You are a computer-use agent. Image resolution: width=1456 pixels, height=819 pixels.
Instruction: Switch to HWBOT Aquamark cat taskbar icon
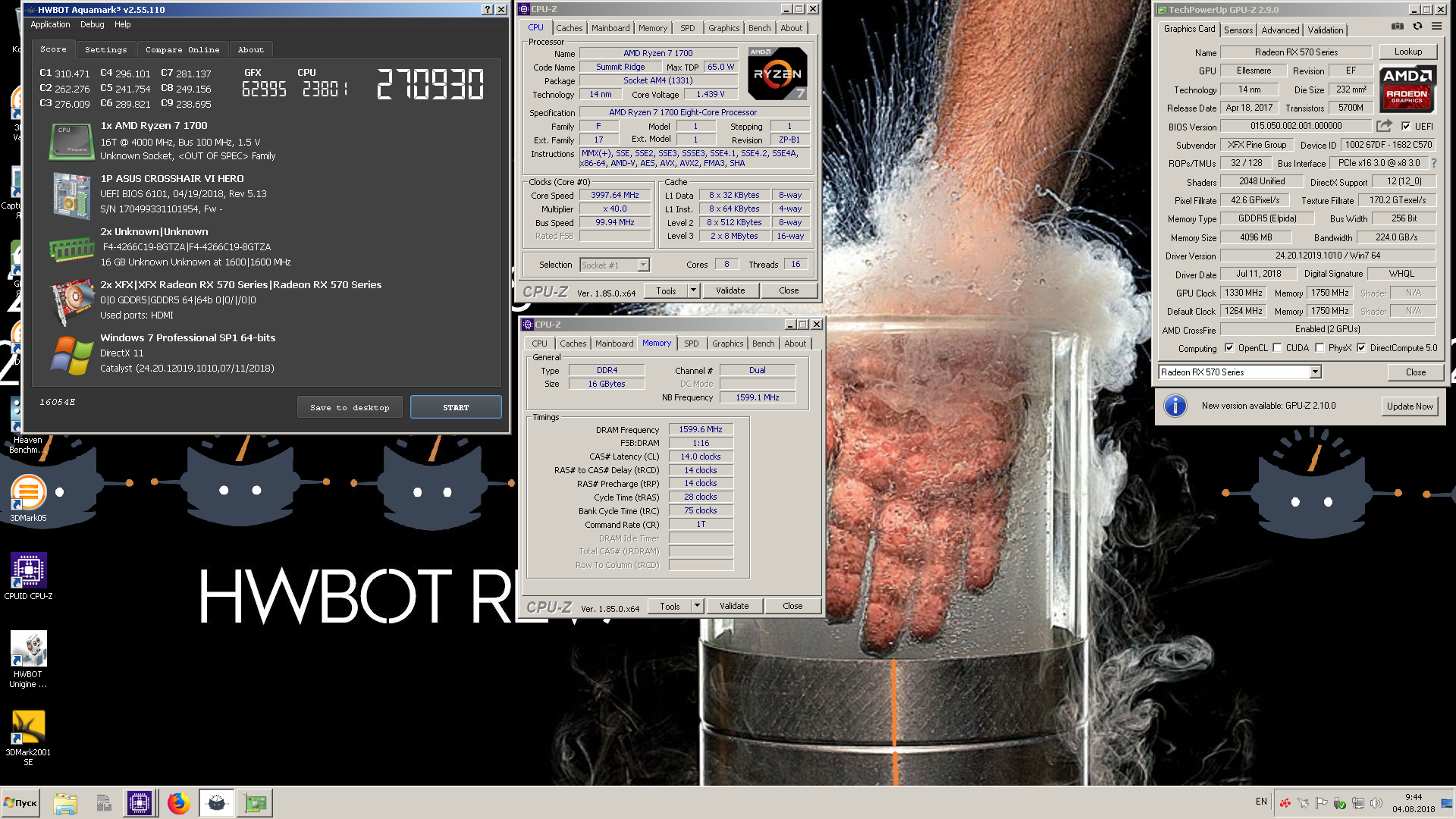217,803
